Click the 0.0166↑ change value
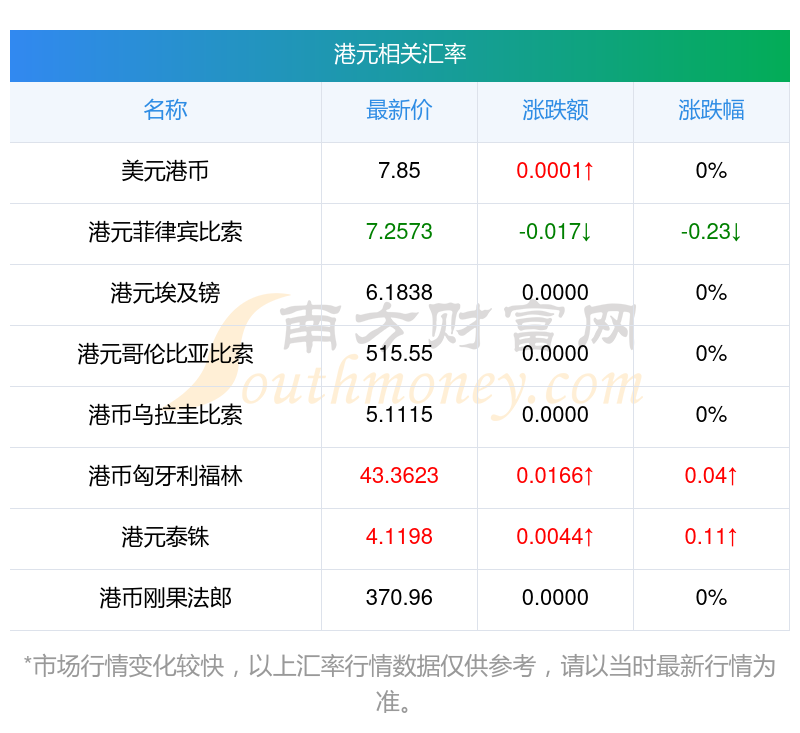The height and width of the screenshot is (733, 800). tap(555, 476)
